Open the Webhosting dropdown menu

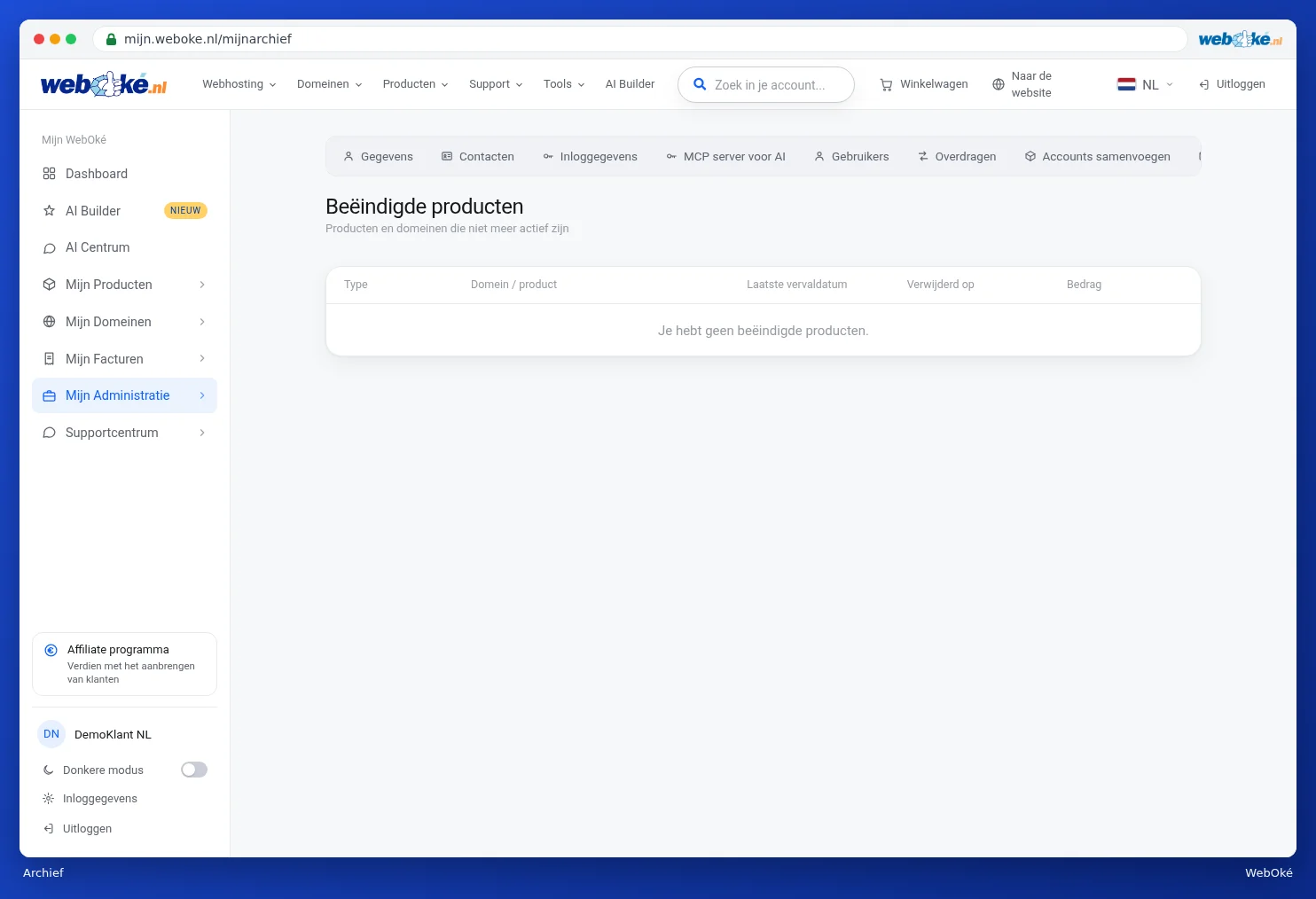click(239, 84)
